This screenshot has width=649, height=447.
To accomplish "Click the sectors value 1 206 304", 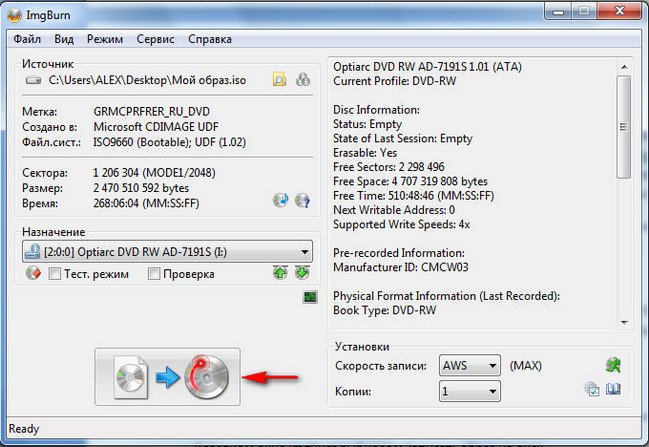I will click(116, 173).
